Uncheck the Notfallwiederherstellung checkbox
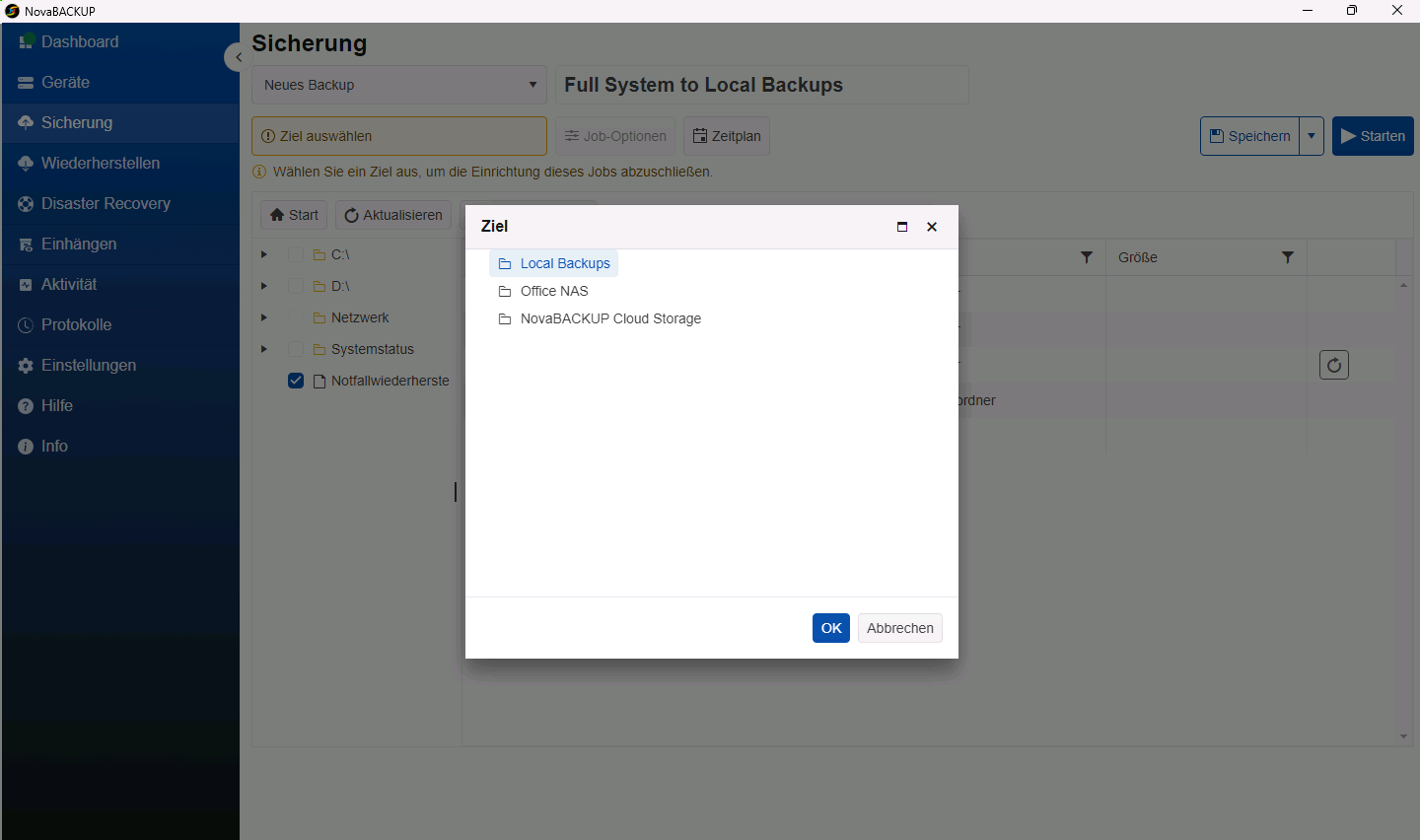 [296, 381]
